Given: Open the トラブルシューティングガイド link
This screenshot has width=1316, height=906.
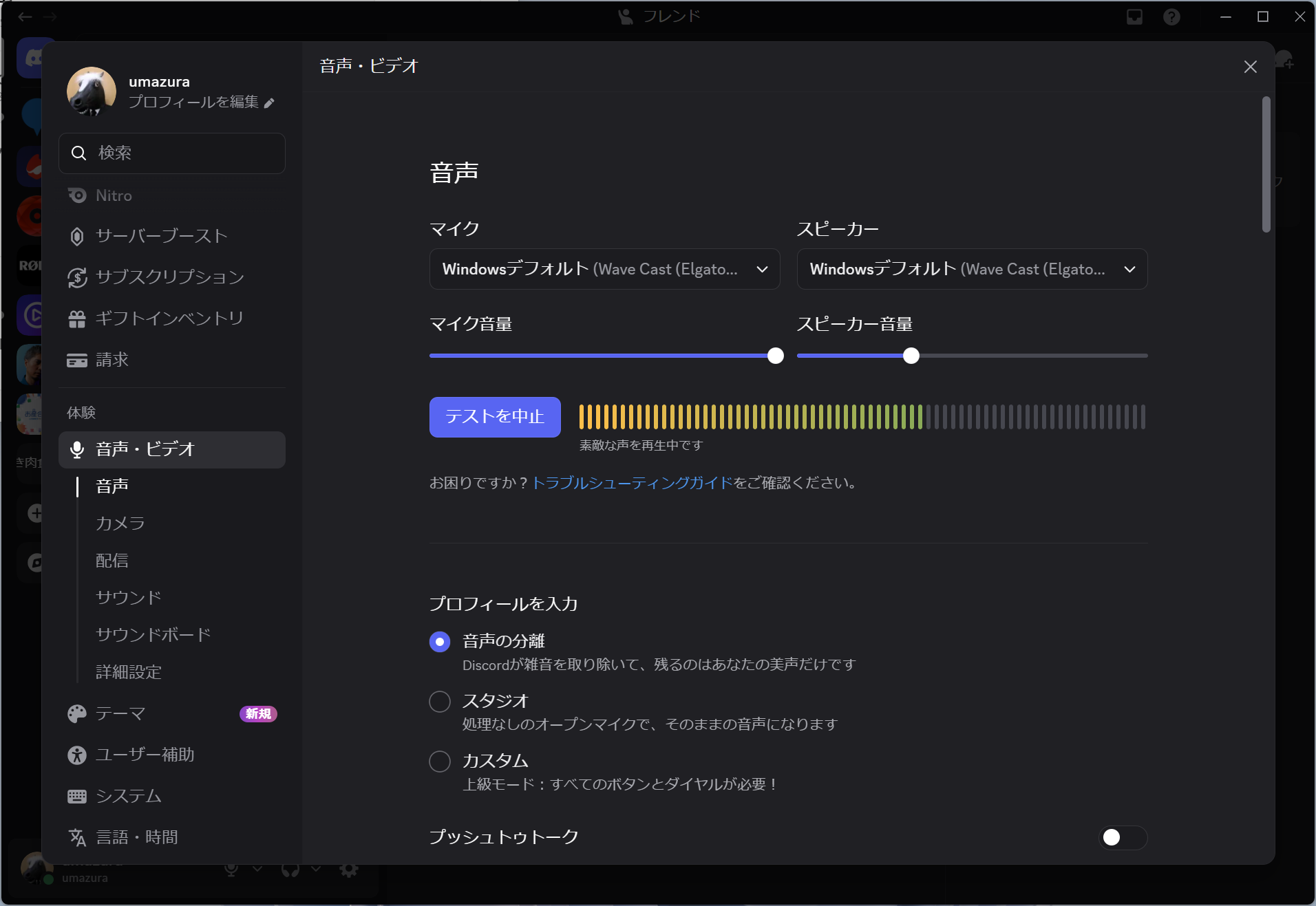Looking at the screenshot, I should tap(633, 483).
